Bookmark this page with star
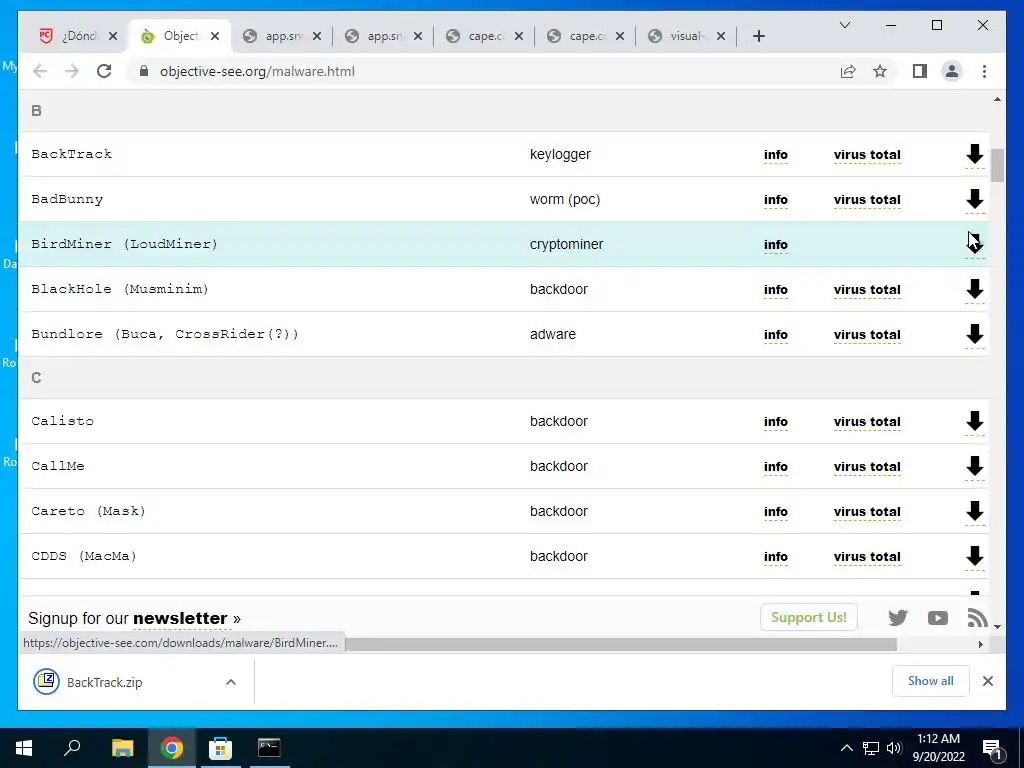The width and height of the screenshot is (1024, 768). point(880,71)
